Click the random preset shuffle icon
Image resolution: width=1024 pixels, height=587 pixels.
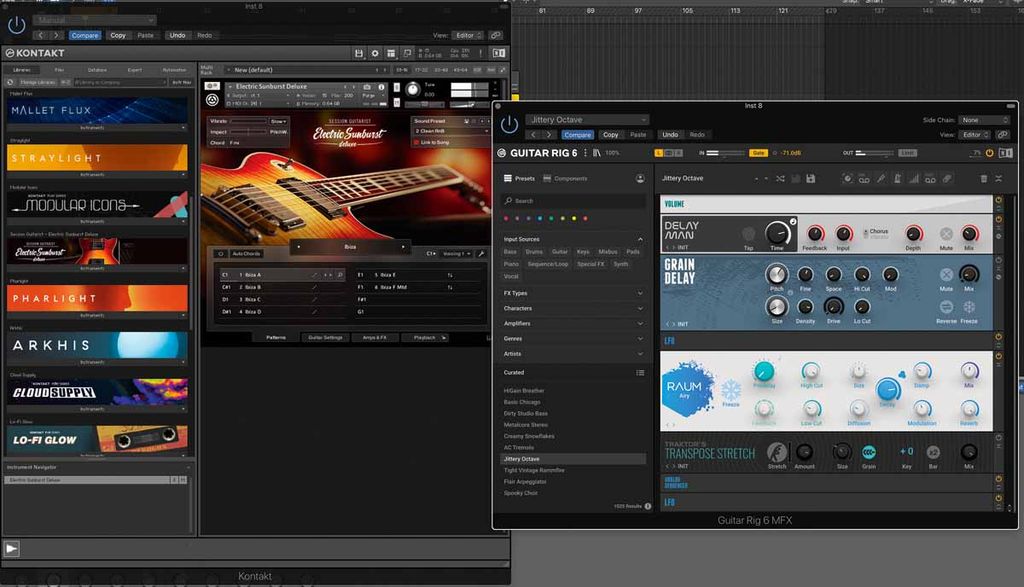pos(779,178)
